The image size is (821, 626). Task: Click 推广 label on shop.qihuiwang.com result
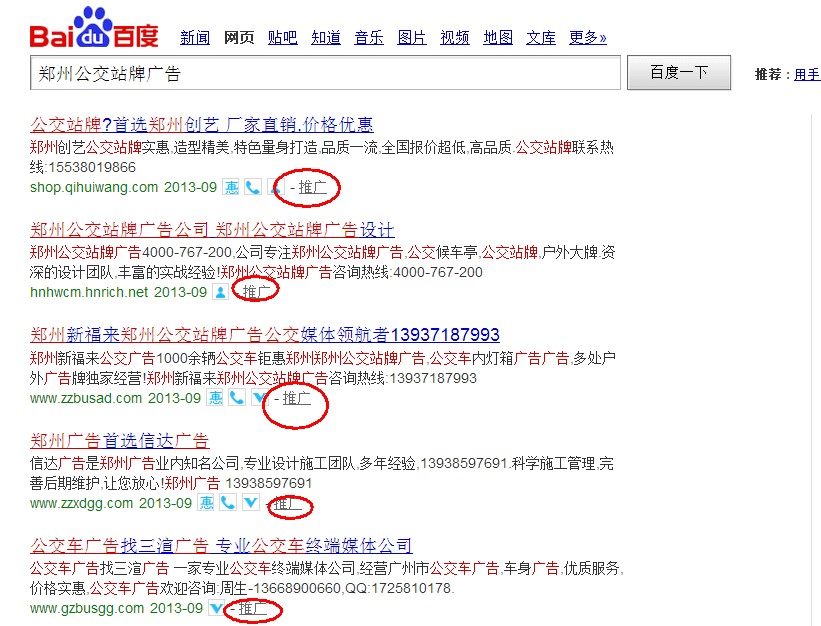click(x=313, y=187)
